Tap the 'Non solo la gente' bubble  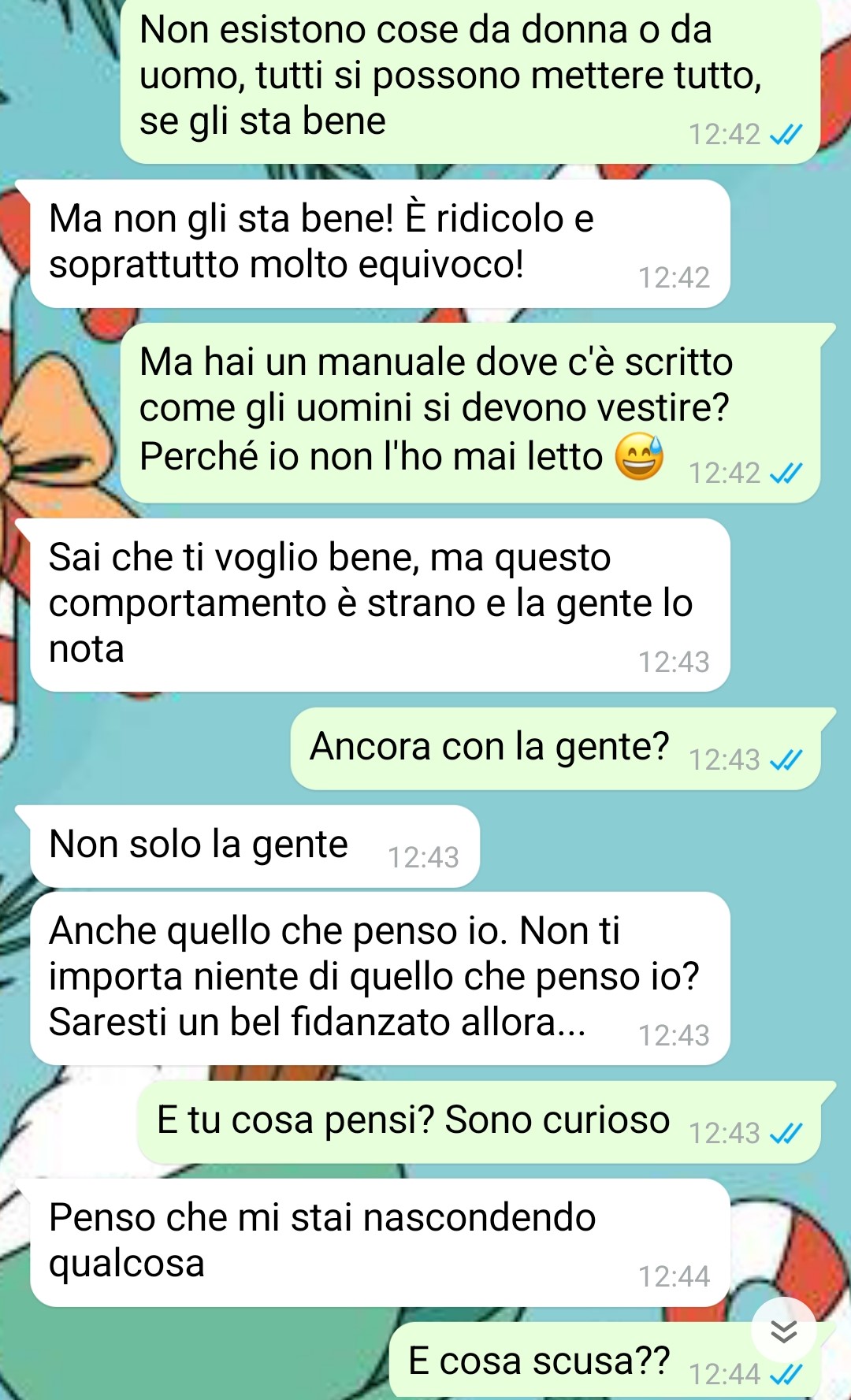tap(255, 846)
